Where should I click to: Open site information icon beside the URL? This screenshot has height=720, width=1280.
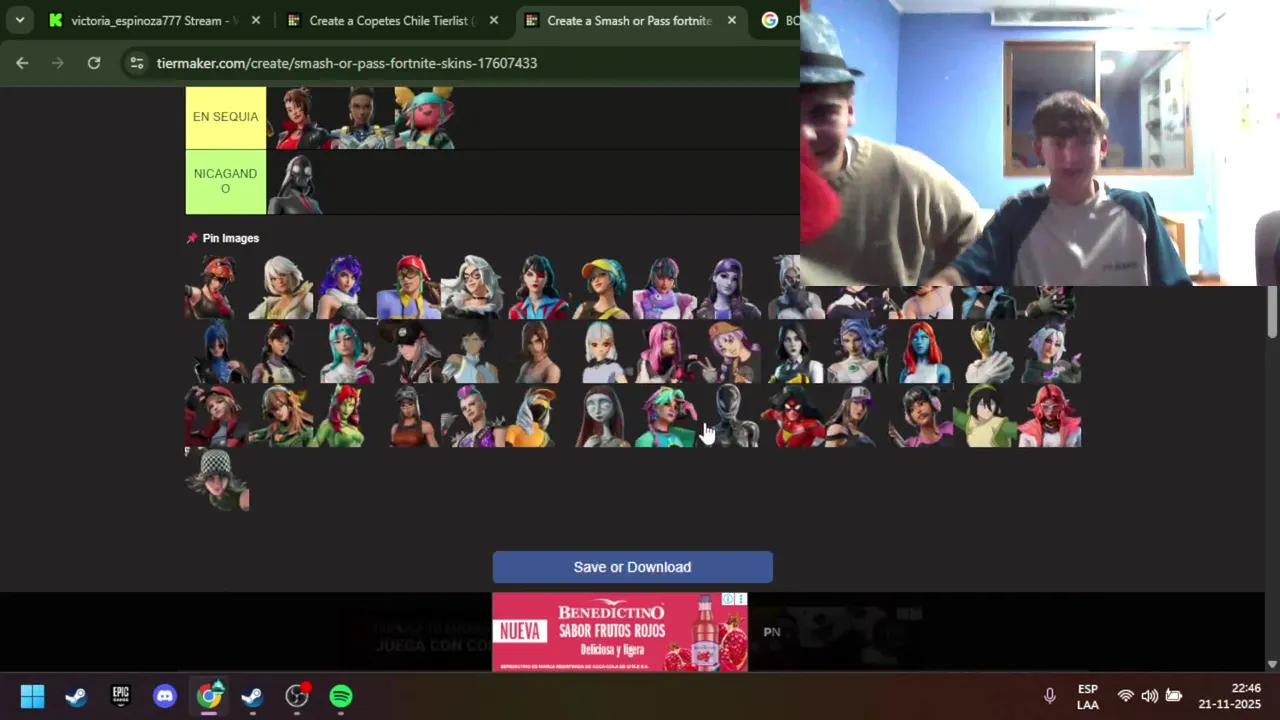click(137, 63)
